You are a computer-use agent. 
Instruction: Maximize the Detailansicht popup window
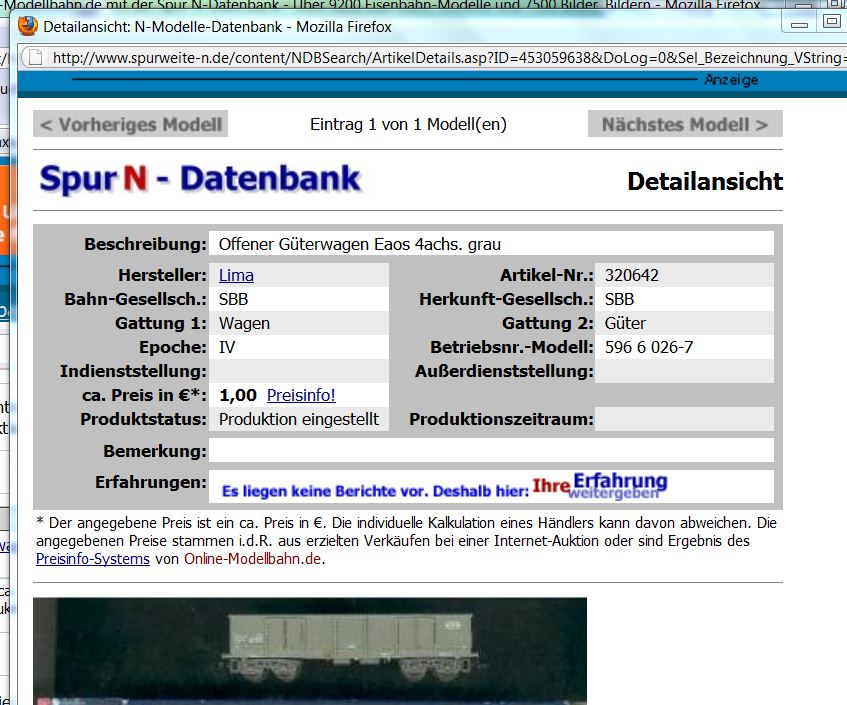coord(831,21)
